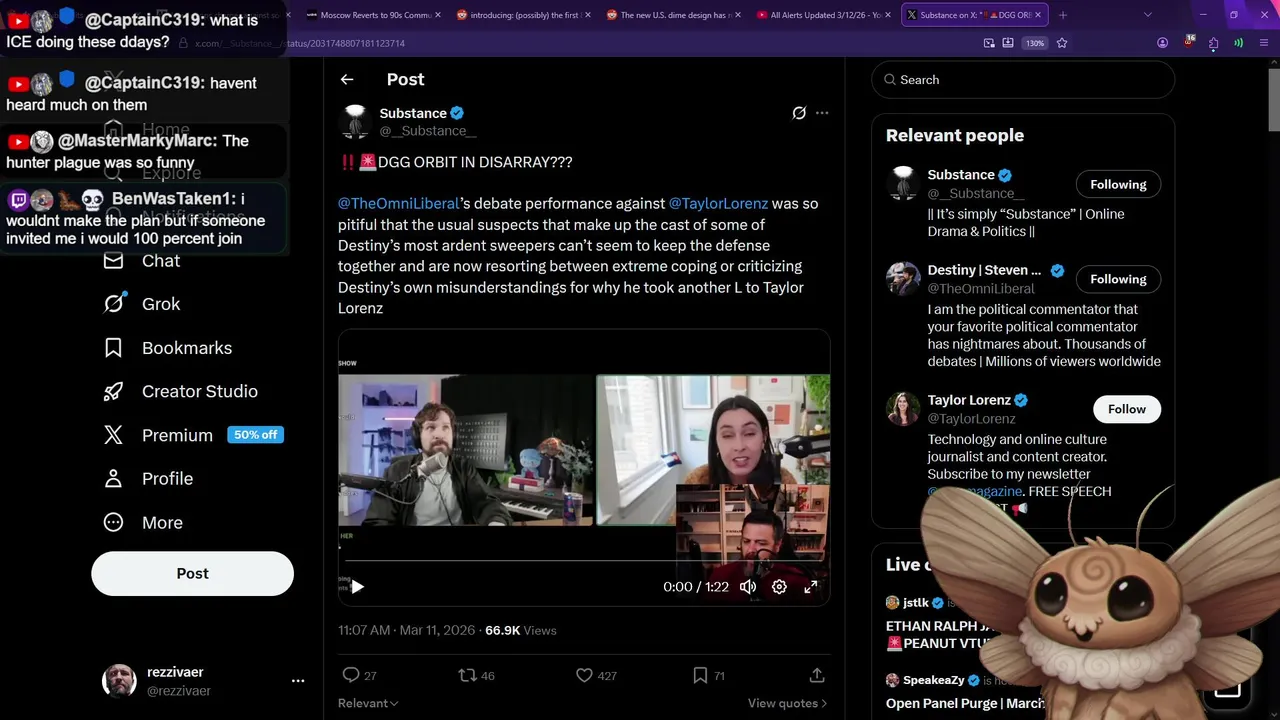Toggle Following for Substance in Relevant people
This screenshot has width=1280, height=720.
pos(1118,184)
